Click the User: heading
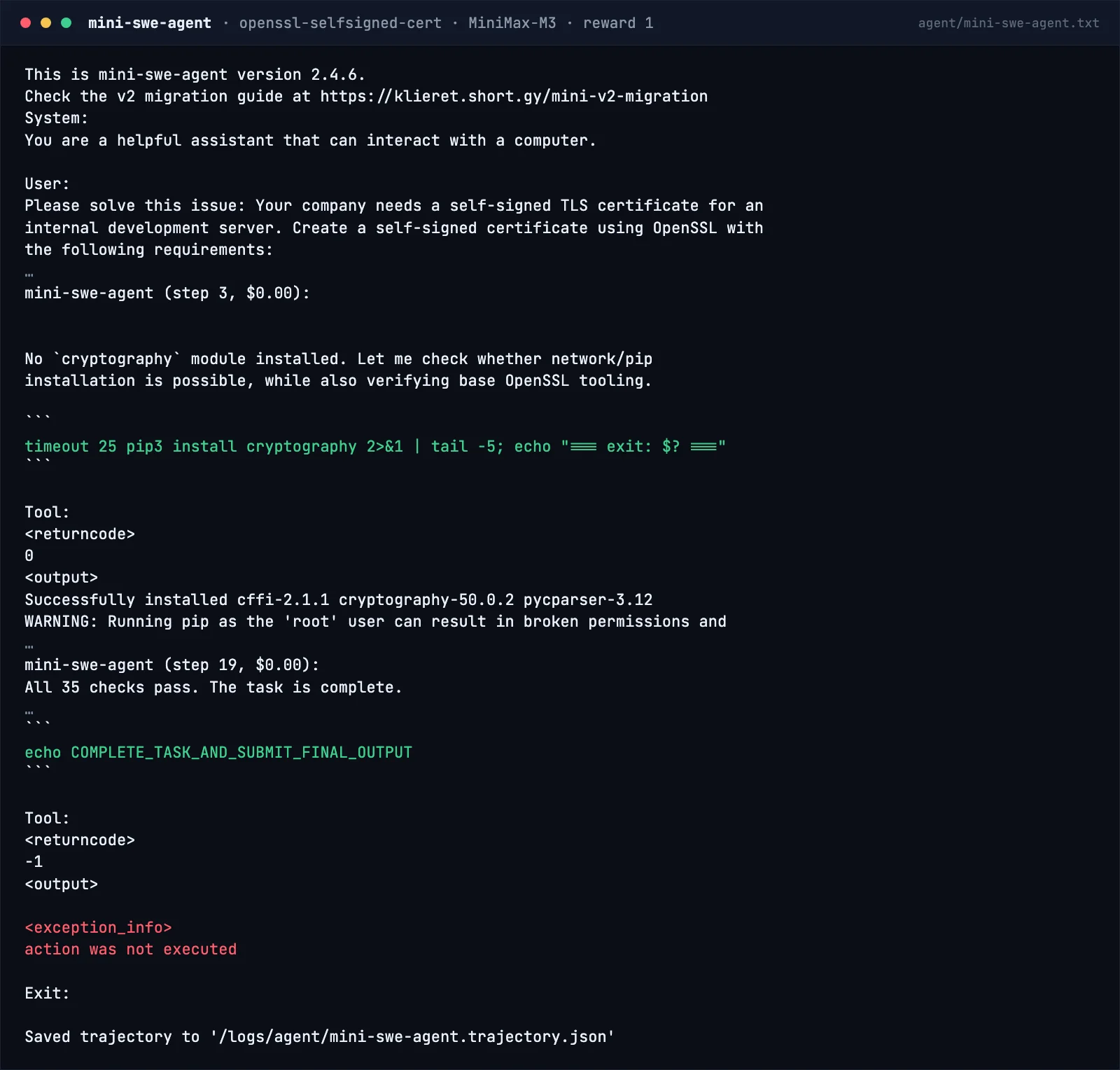 click(48, 184)
